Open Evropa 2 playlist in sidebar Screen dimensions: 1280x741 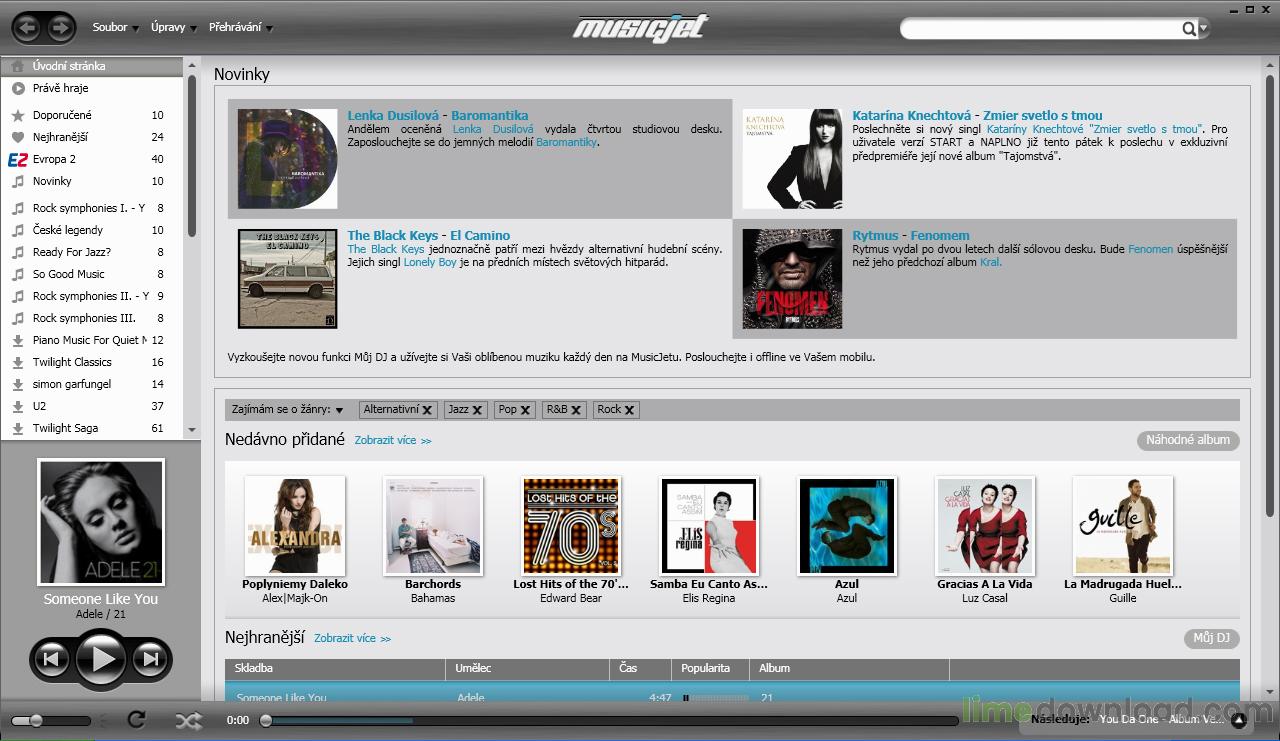(54, 159)
